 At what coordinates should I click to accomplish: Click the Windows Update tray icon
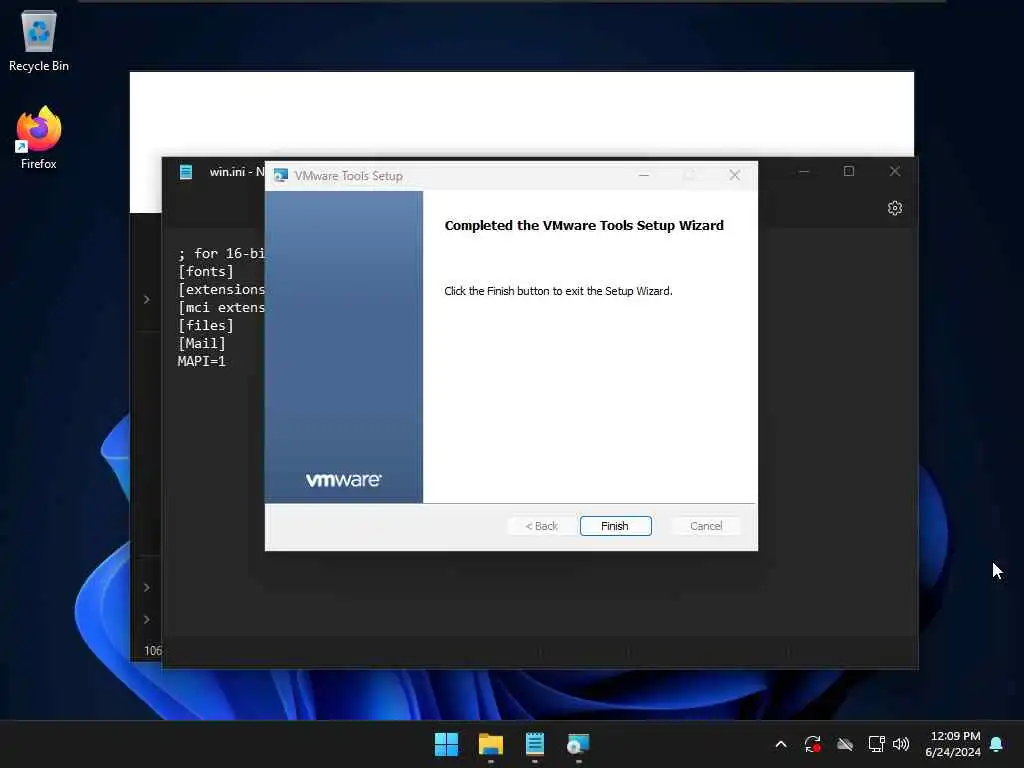click(812, 744)
